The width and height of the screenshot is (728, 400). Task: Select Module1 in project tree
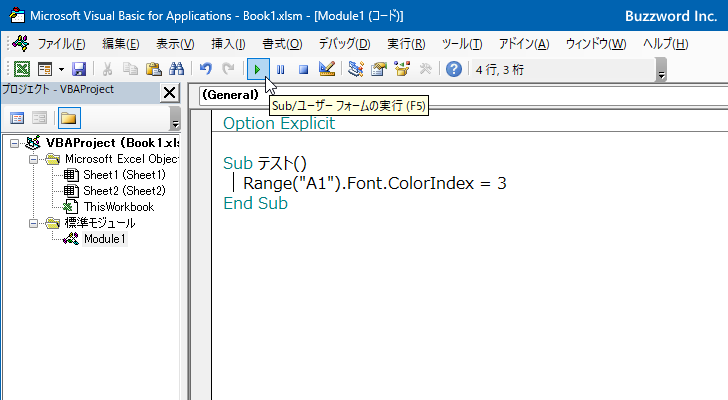(104, 239)
